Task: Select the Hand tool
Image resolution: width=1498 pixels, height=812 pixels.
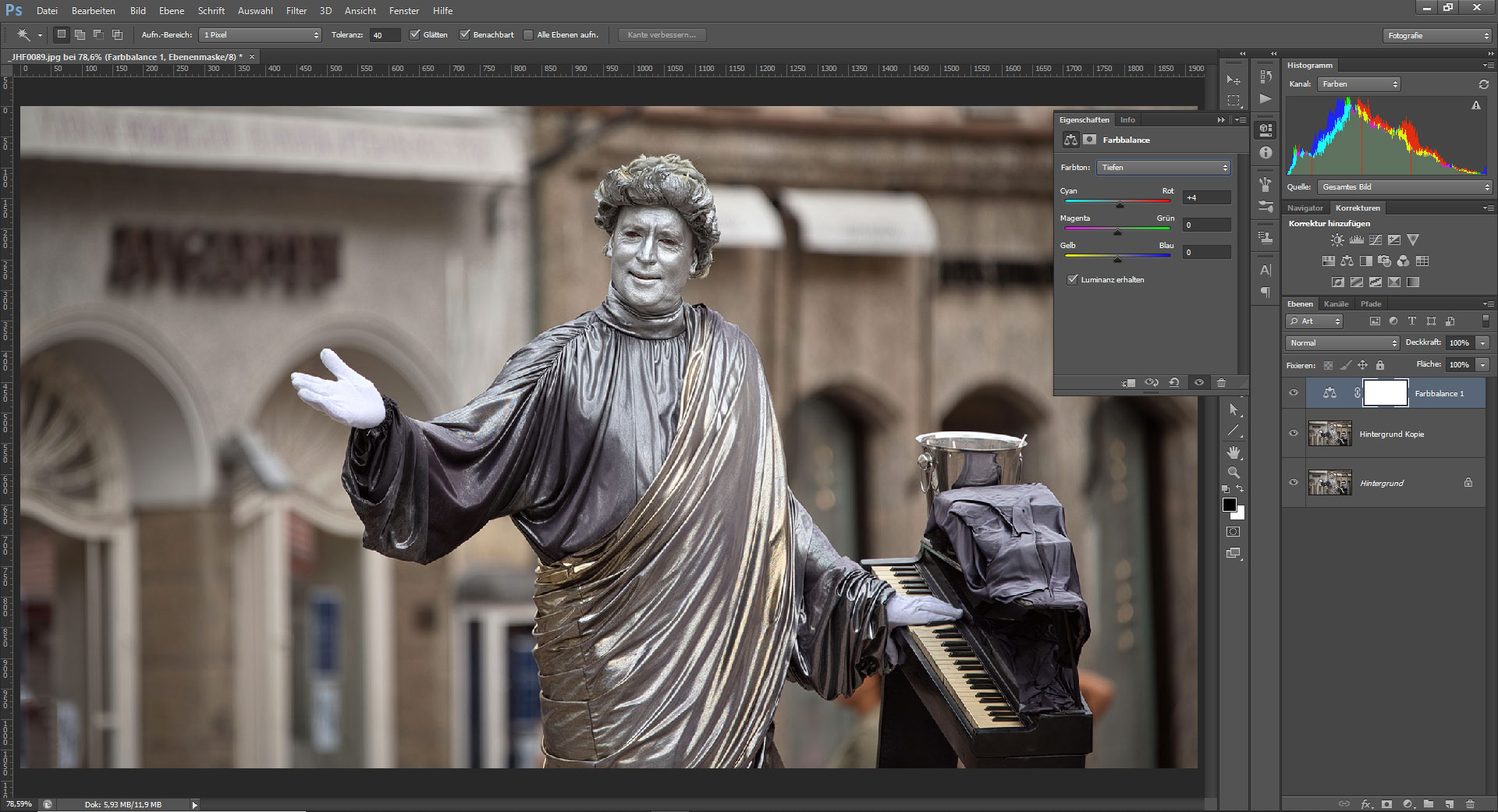Action: [x=1234, y=452]
